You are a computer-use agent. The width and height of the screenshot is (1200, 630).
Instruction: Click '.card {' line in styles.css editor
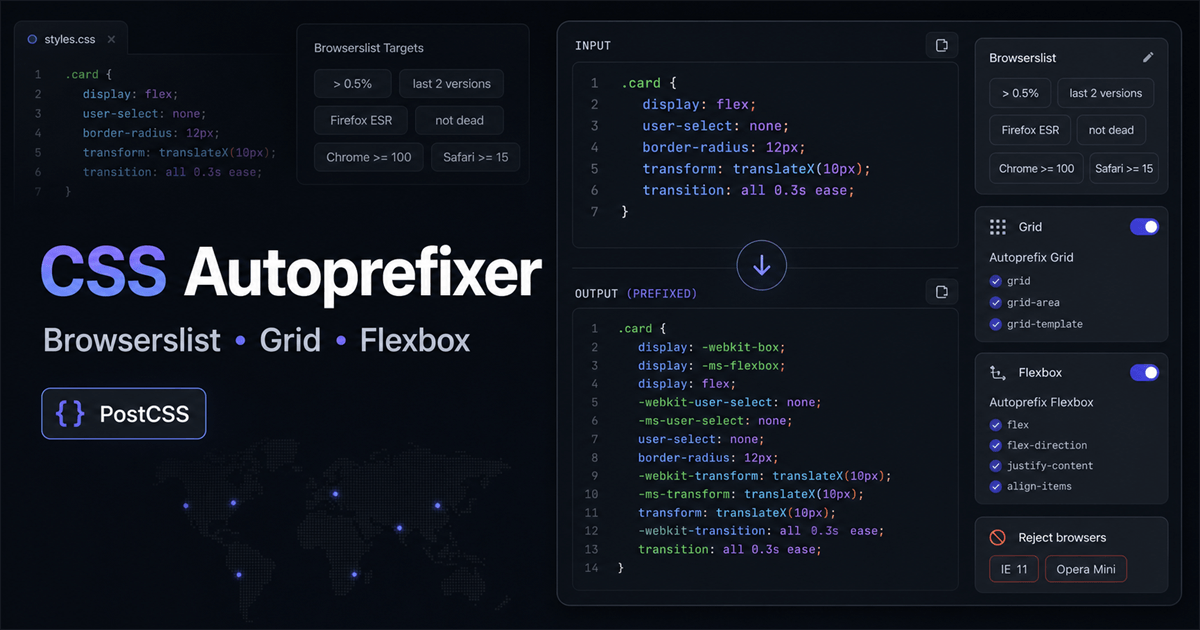click(x=89, y=75)
